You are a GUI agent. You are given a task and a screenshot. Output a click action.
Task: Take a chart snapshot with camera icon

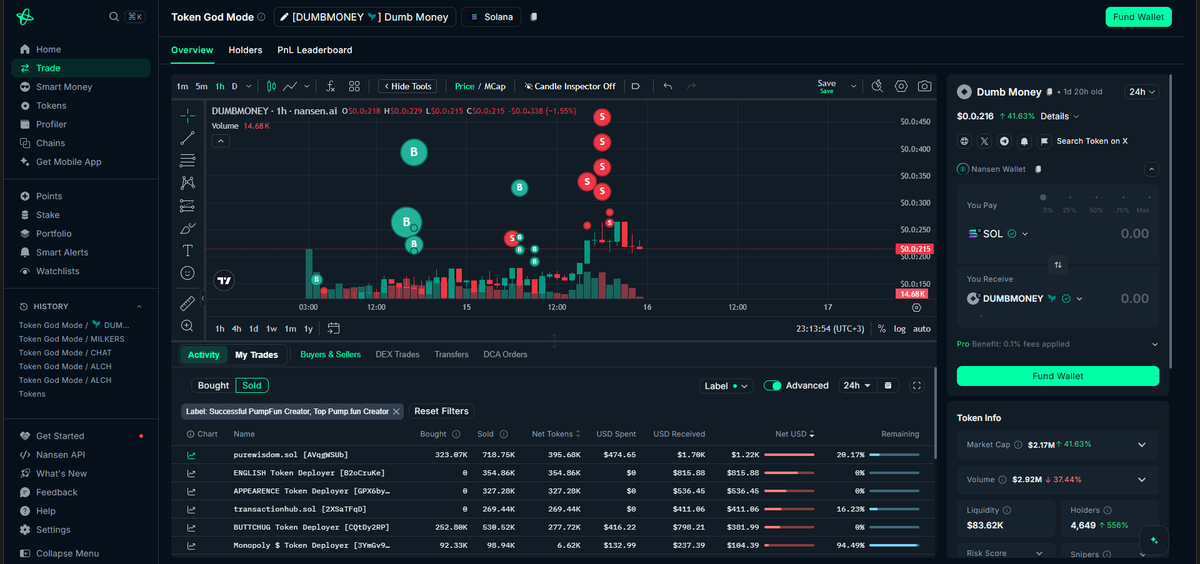(x=925, y=86)
